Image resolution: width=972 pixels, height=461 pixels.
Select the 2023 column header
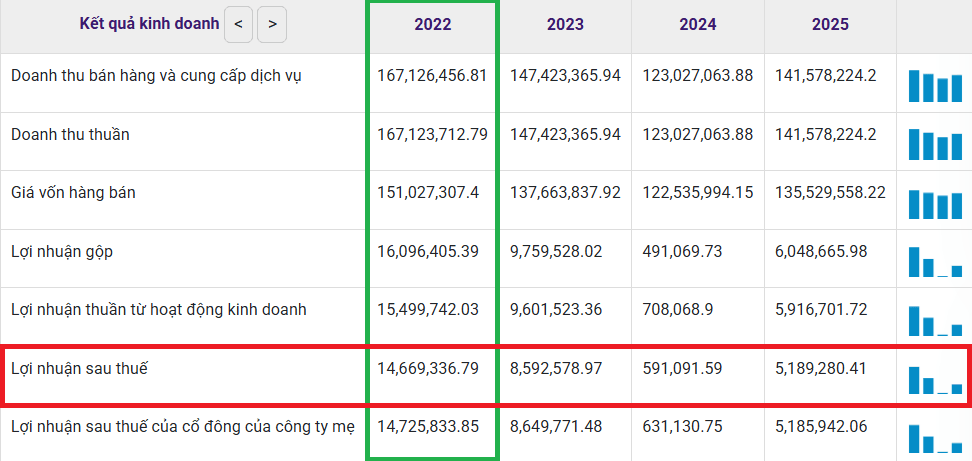(565, 24)
